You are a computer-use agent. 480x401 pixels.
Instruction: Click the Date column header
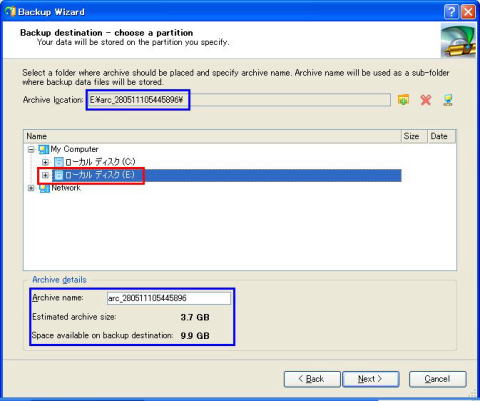click(441, 136)
